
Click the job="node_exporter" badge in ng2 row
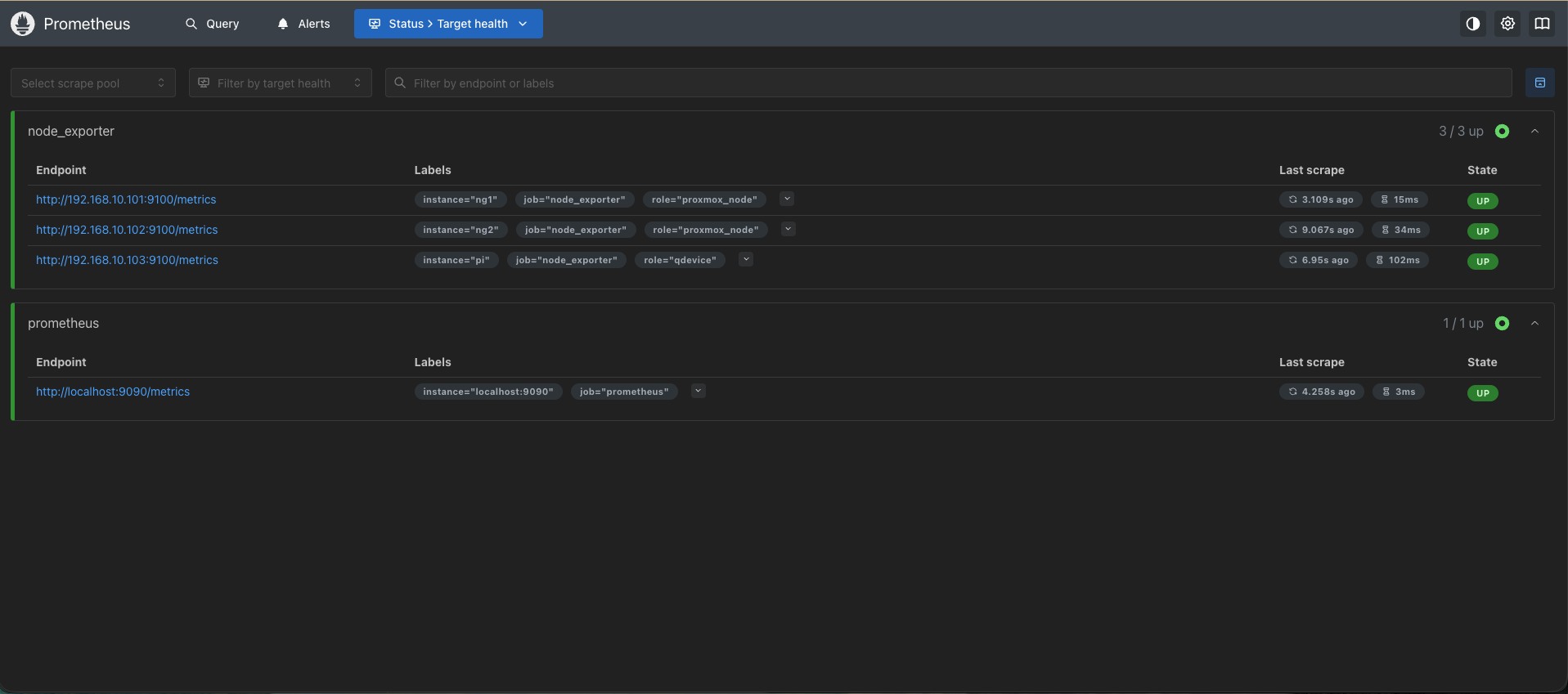point(576,230)
